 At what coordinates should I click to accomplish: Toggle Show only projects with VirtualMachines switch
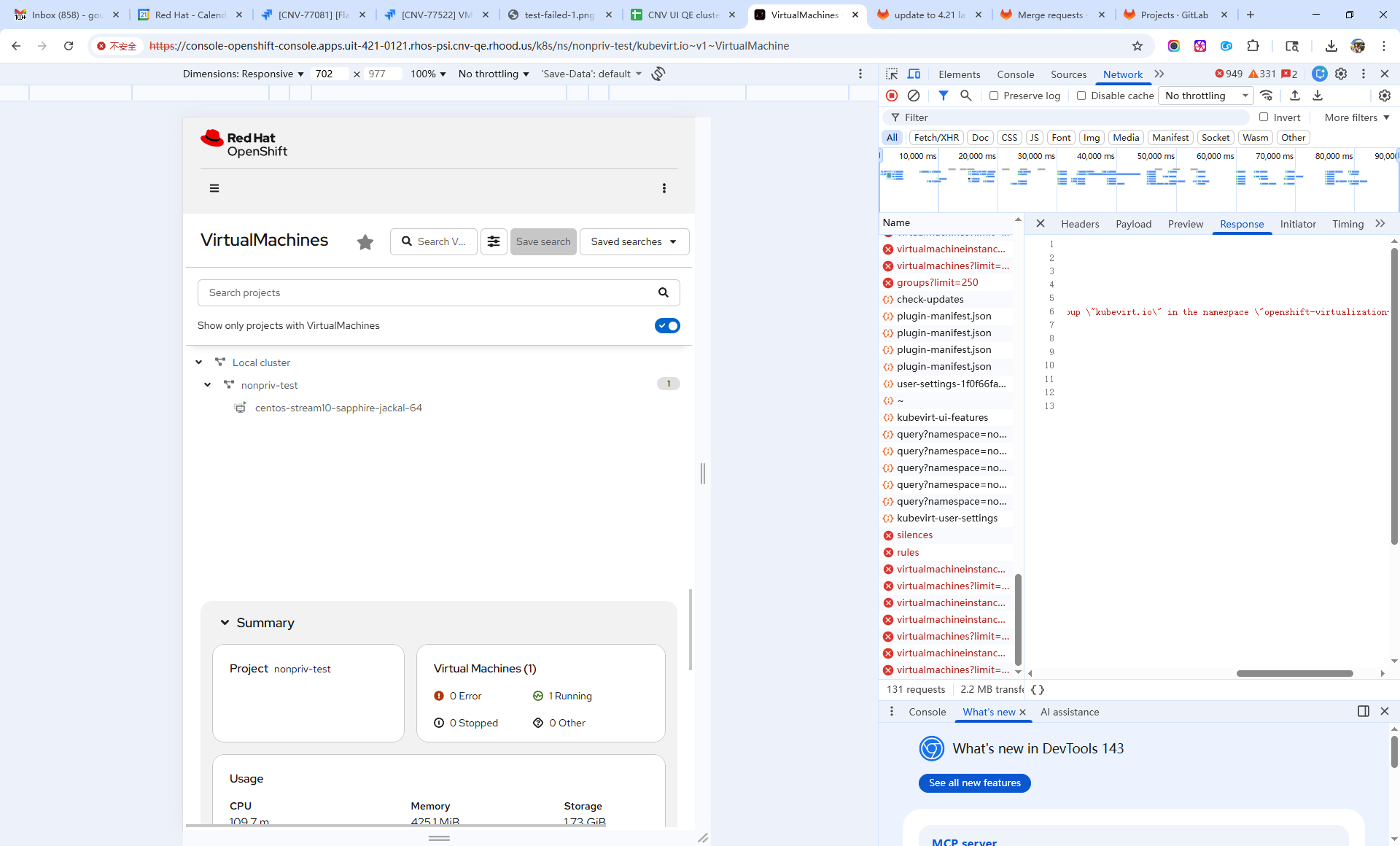[666, 326]
